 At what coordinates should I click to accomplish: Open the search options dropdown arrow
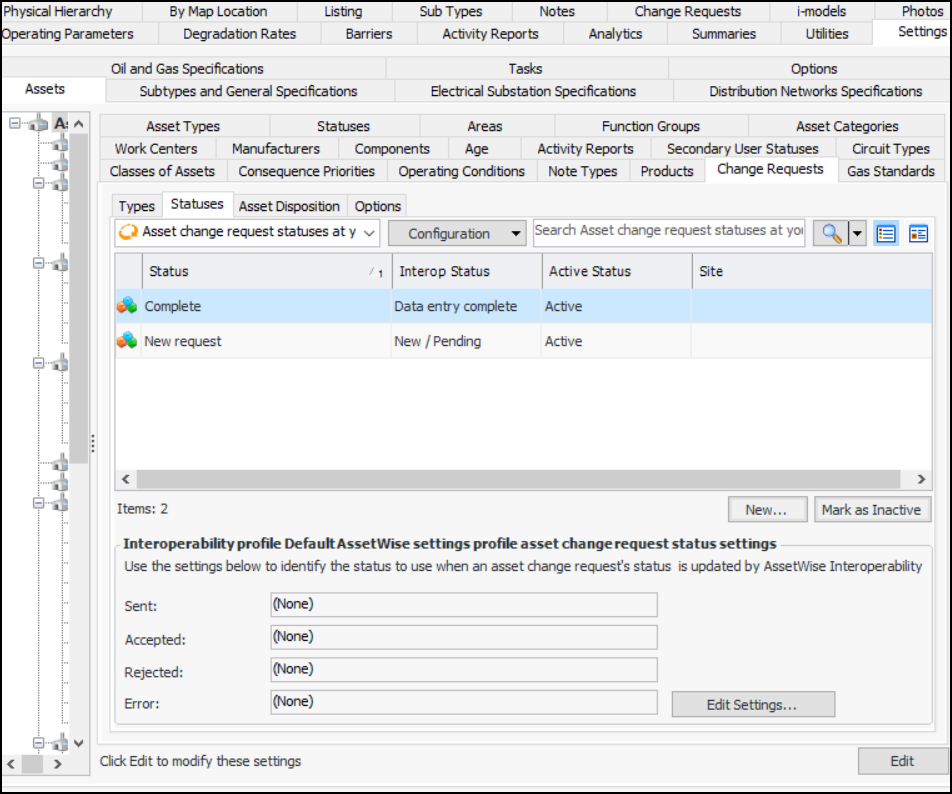pos(858,233)
